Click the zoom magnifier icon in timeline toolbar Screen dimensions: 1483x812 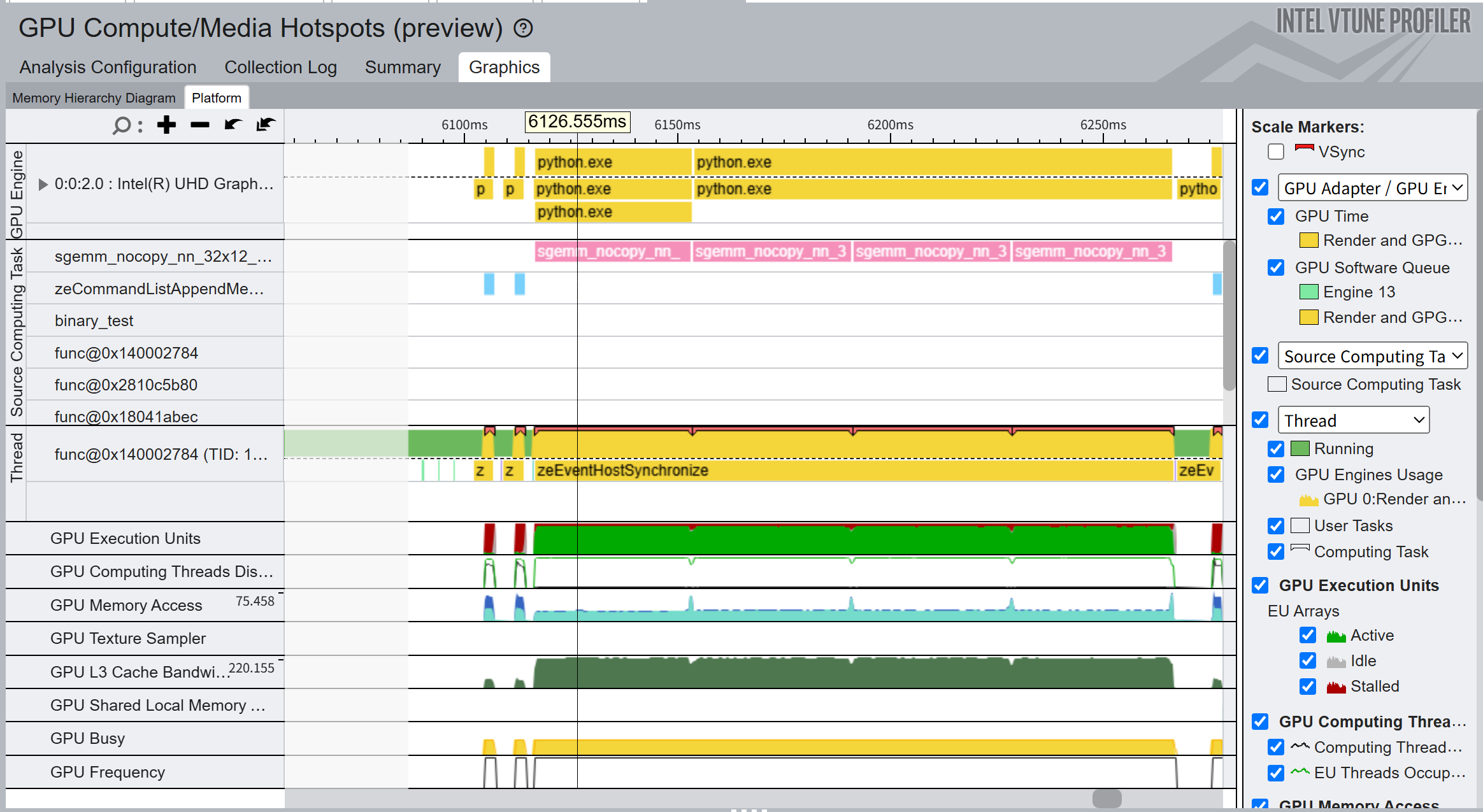coord(121,125)
